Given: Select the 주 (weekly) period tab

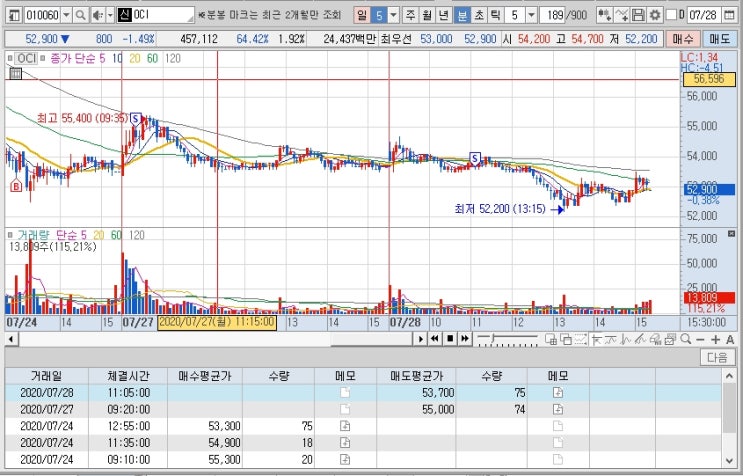Looking at the screenshot, I should click(x=410, y=15).
